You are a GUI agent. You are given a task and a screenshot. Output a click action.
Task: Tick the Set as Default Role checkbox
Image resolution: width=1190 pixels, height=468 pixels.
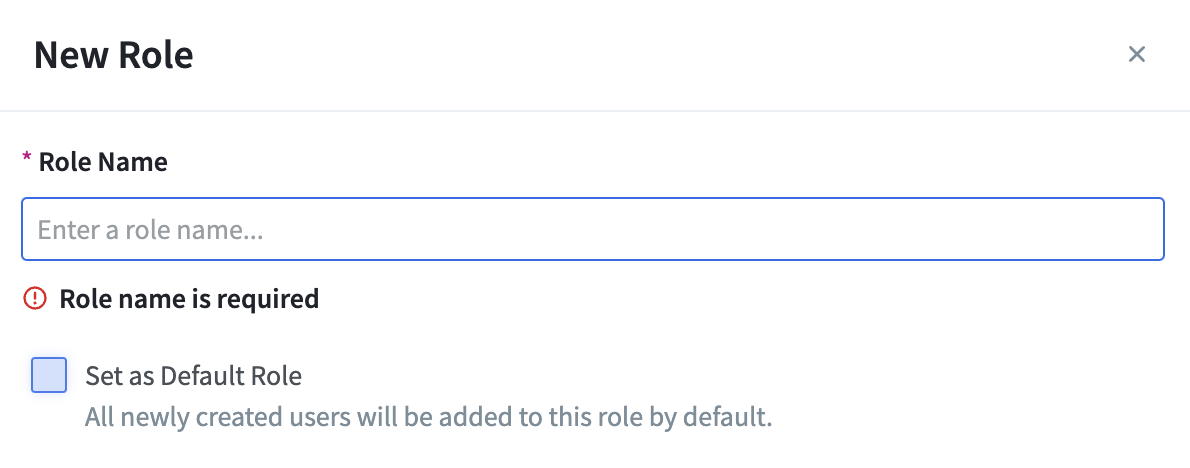click(49, 375)
